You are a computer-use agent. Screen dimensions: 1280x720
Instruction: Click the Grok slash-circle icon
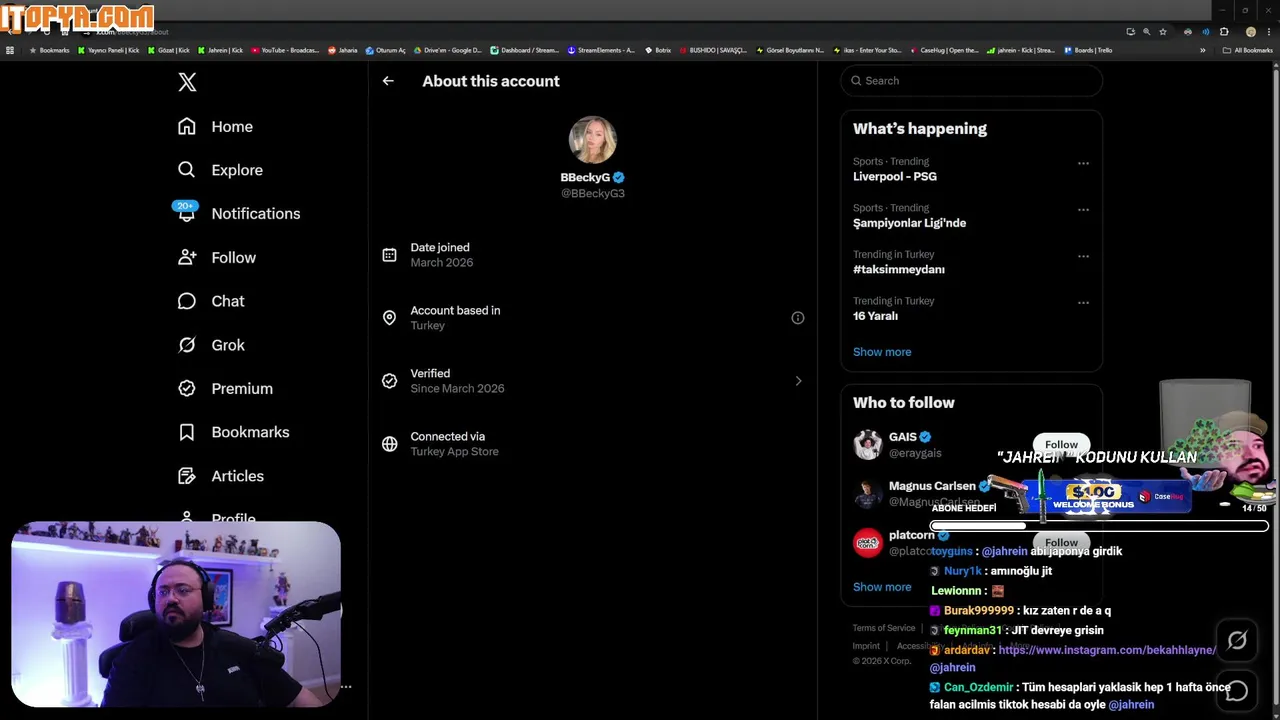187,345
